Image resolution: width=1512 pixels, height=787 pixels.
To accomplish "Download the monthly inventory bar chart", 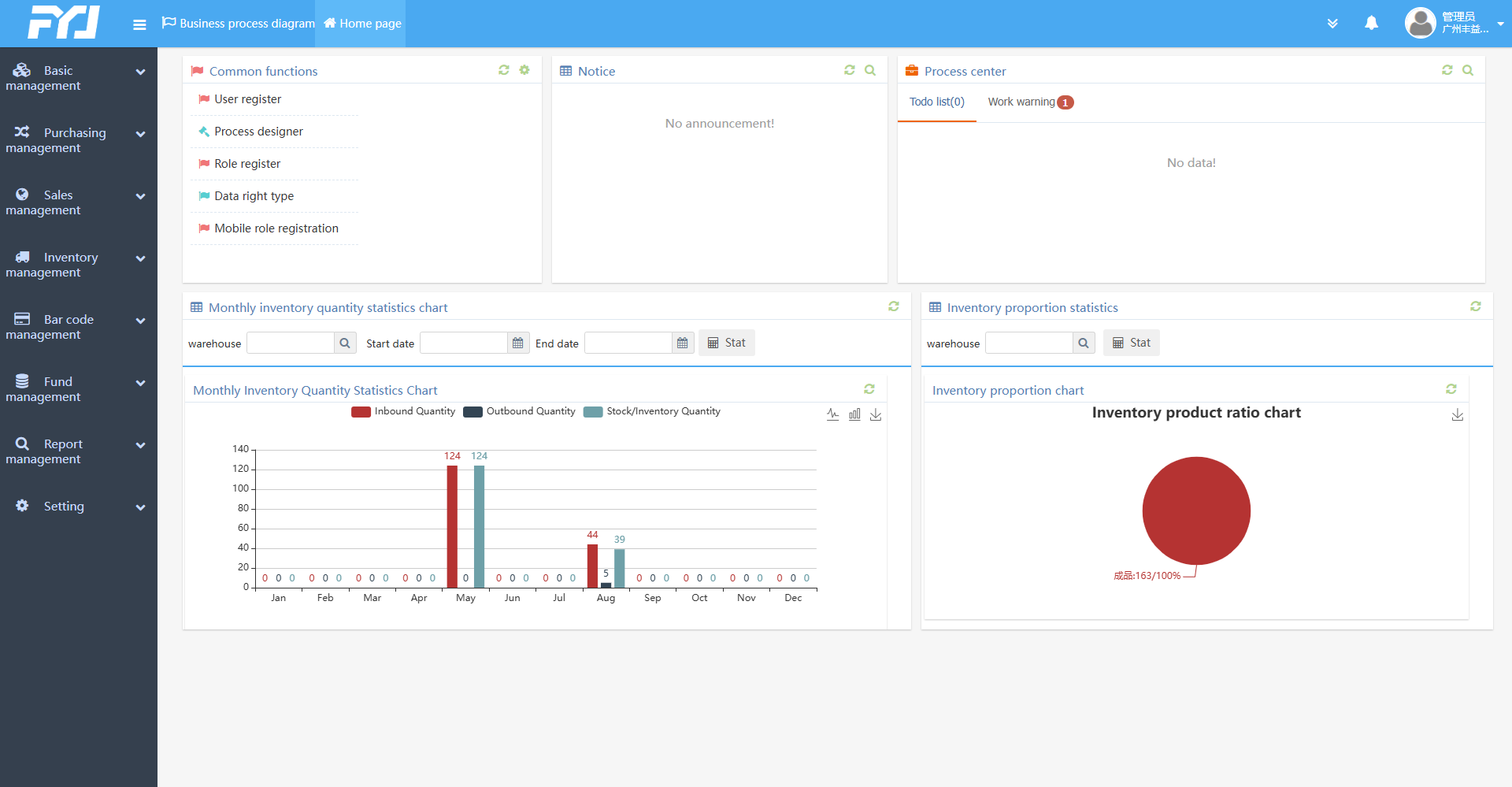I will (876, 414).
